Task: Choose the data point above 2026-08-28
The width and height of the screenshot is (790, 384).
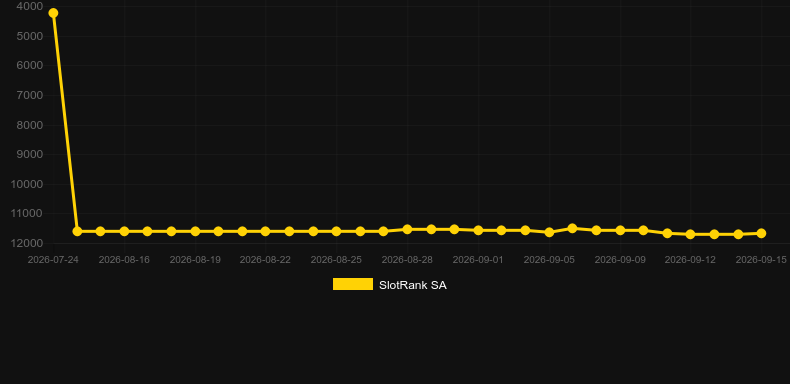Action: pyautogui.click(x=407, y=229)
